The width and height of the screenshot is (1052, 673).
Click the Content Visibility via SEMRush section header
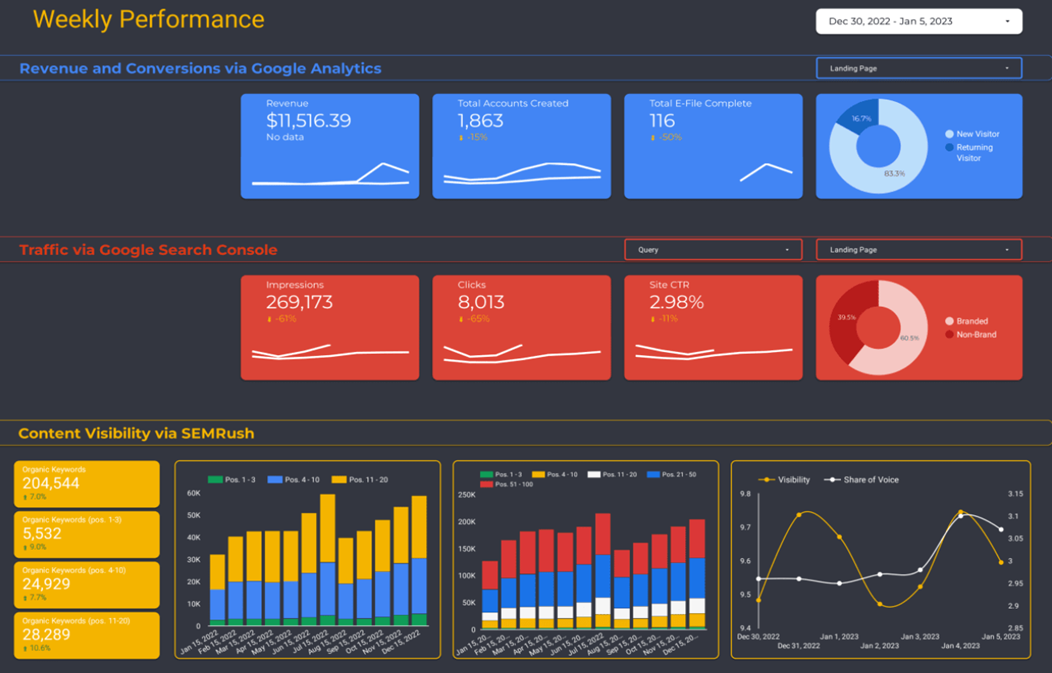136,434
